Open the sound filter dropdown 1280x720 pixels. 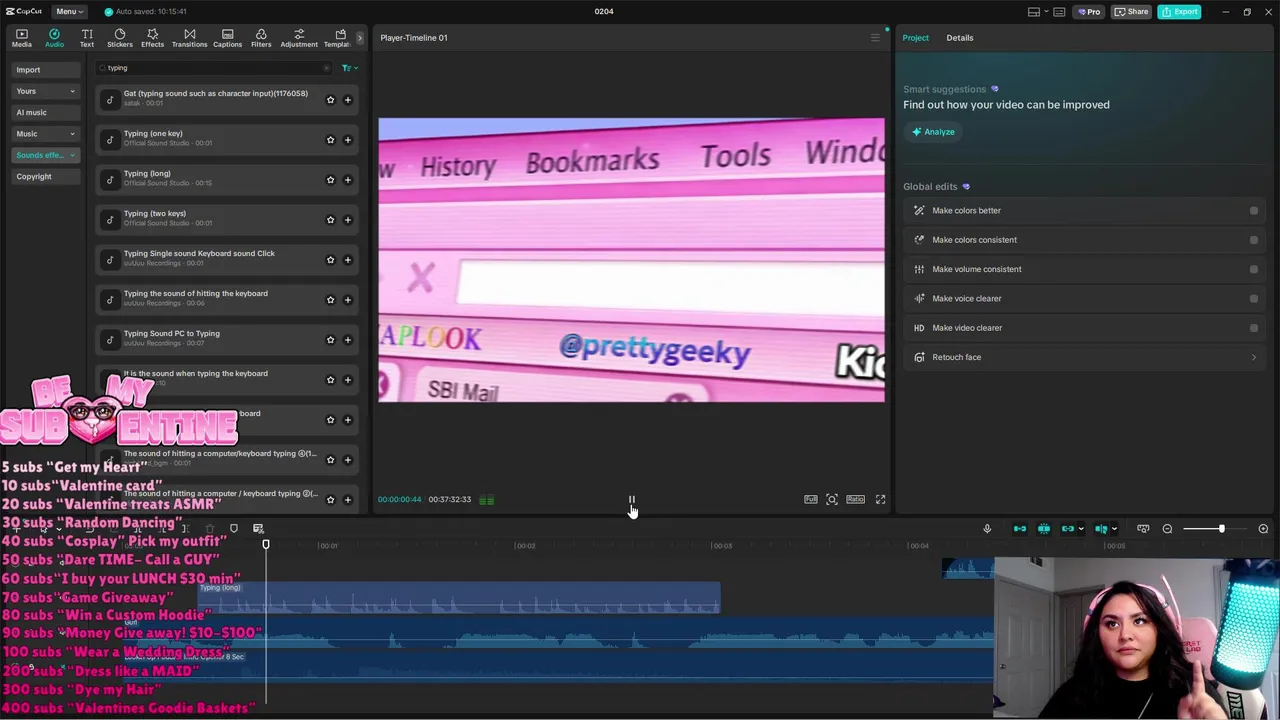point(349,68)
